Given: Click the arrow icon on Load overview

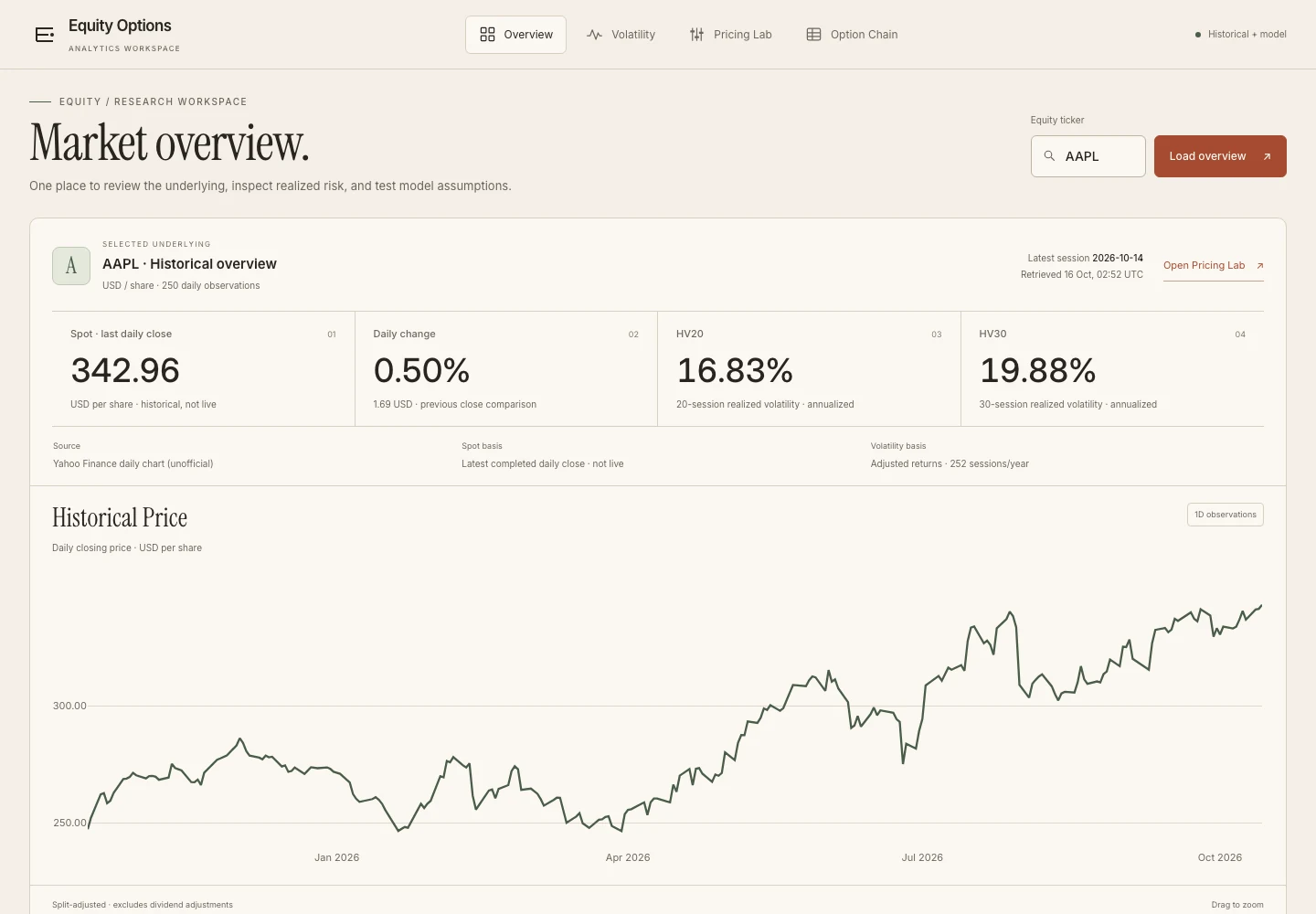Looking at the screenshot, I should click(x=1267, y=156).
